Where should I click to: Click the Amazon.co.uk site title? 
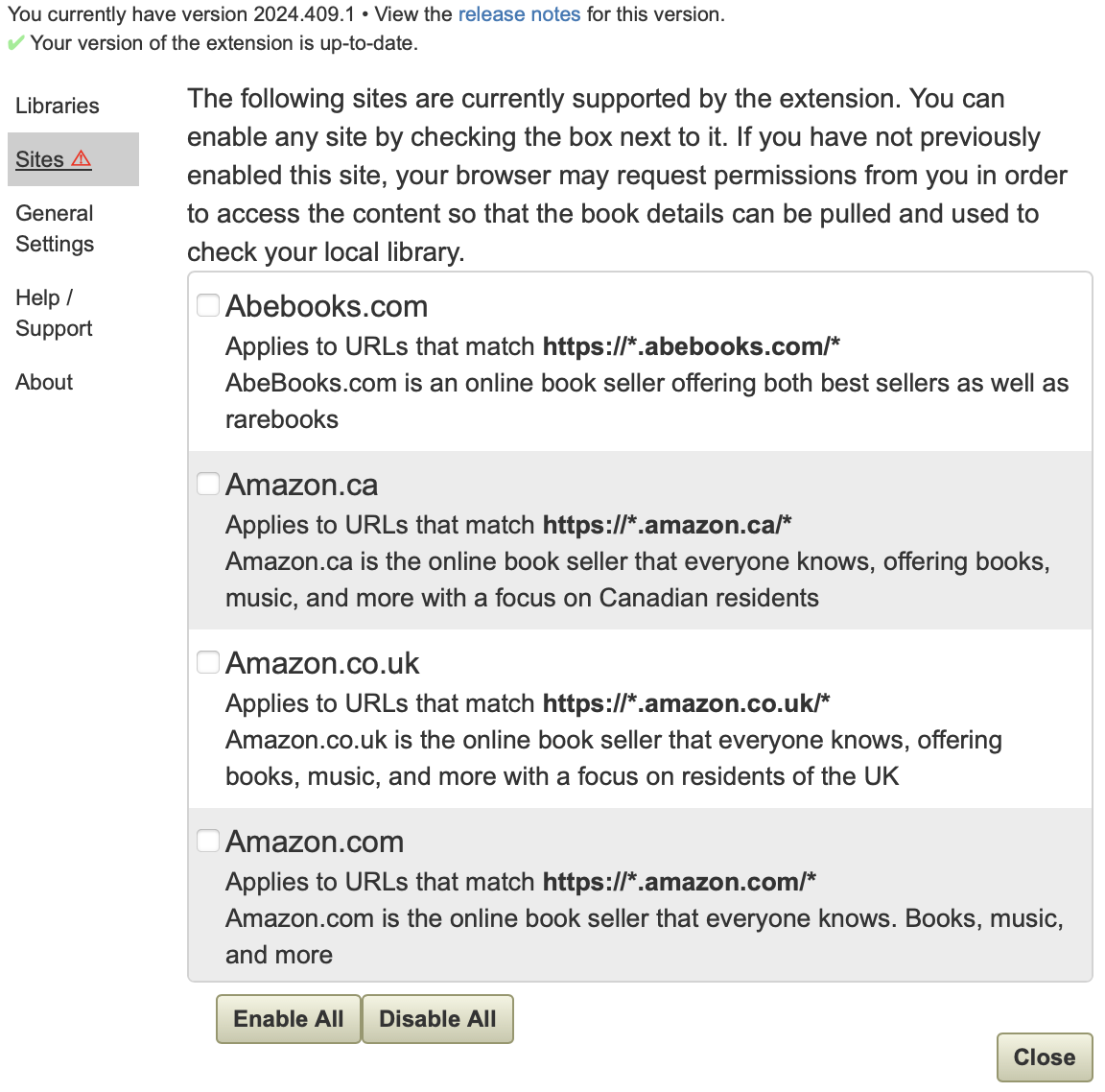pyautogui.click(x=322, y=662)
